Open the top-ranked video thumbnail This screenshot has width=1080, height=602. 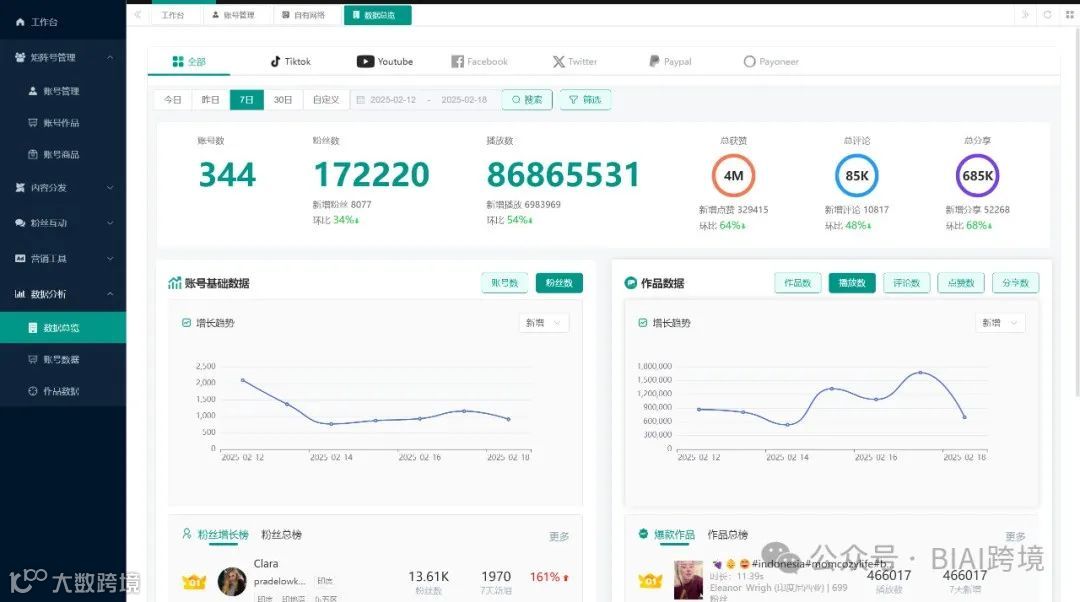pyautogui.click(x=688, y=581)
